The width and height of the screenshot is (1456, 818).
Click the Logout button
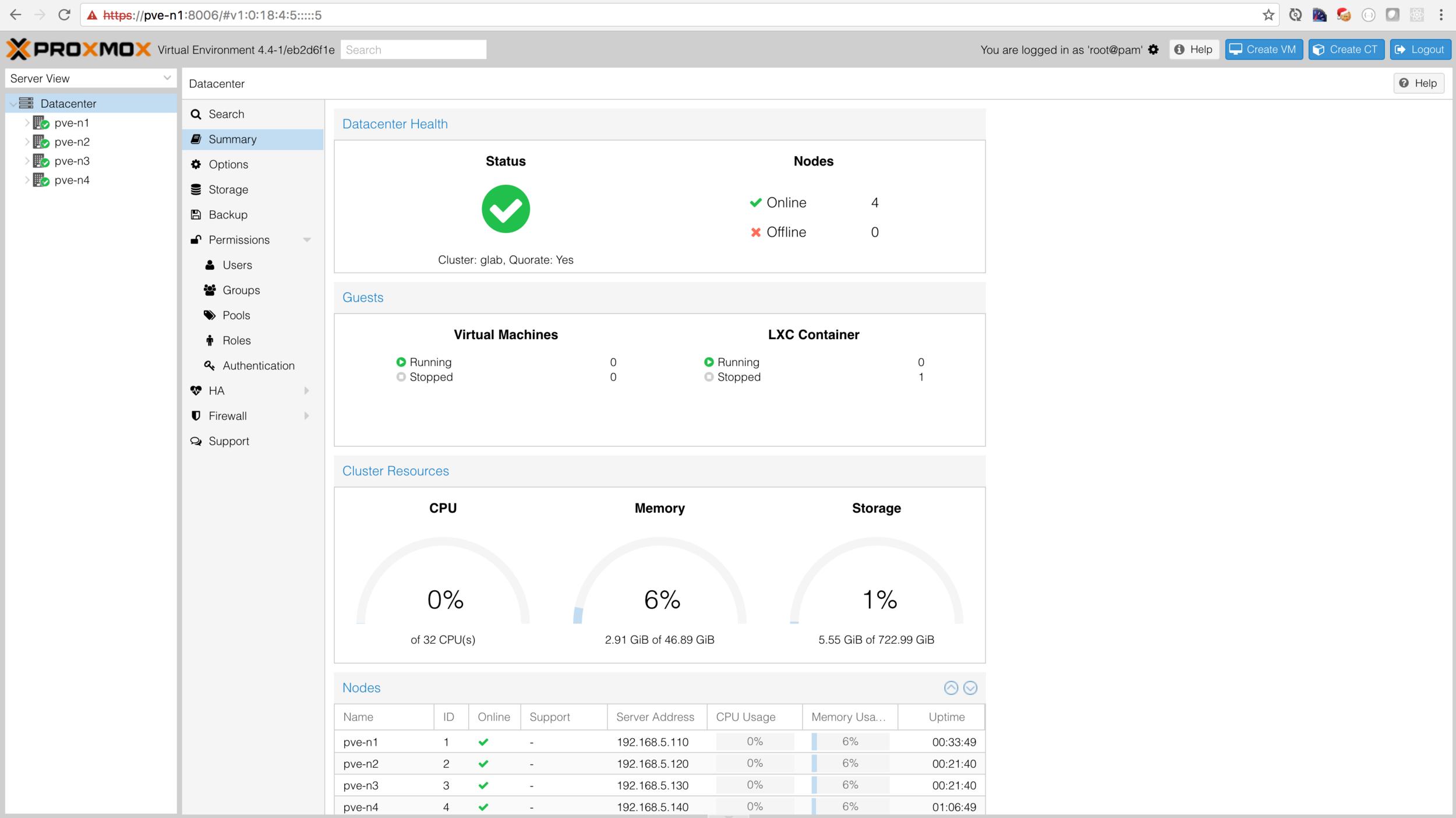click(1420, 50)
